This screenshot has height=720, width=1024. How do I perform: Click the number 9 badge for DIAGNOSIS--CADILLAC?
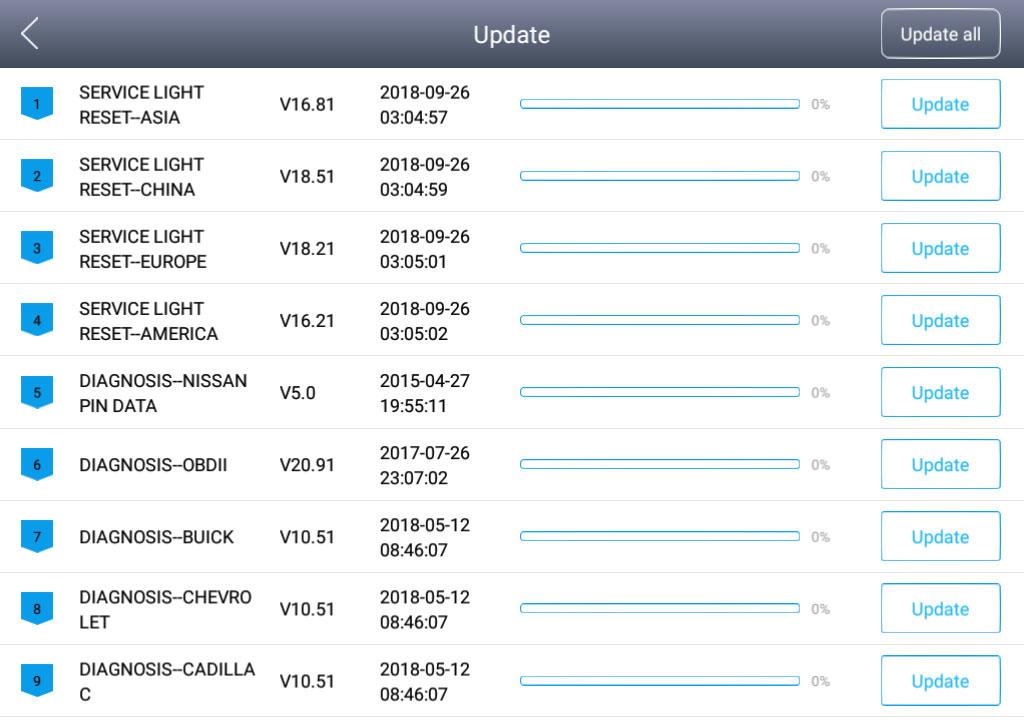pos(37,680)
